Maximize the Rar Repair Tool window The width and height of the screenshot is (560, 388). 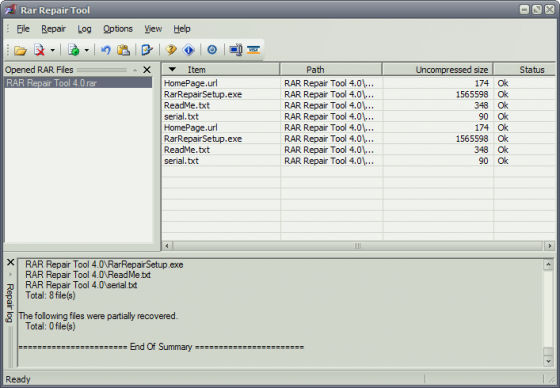tap(537, 10)
